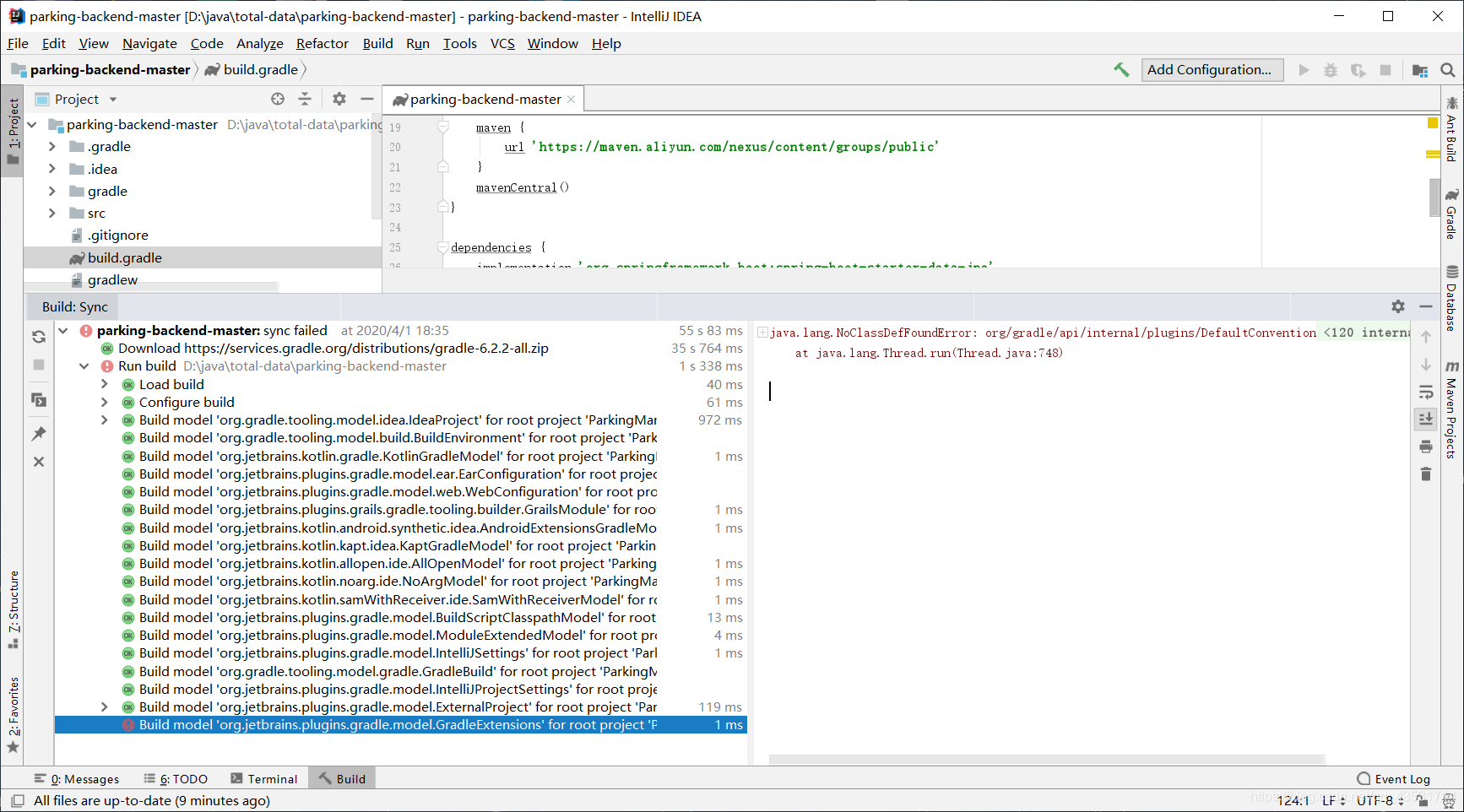Click the expand filter icon in Build sidebar

(x=39, y=399)
